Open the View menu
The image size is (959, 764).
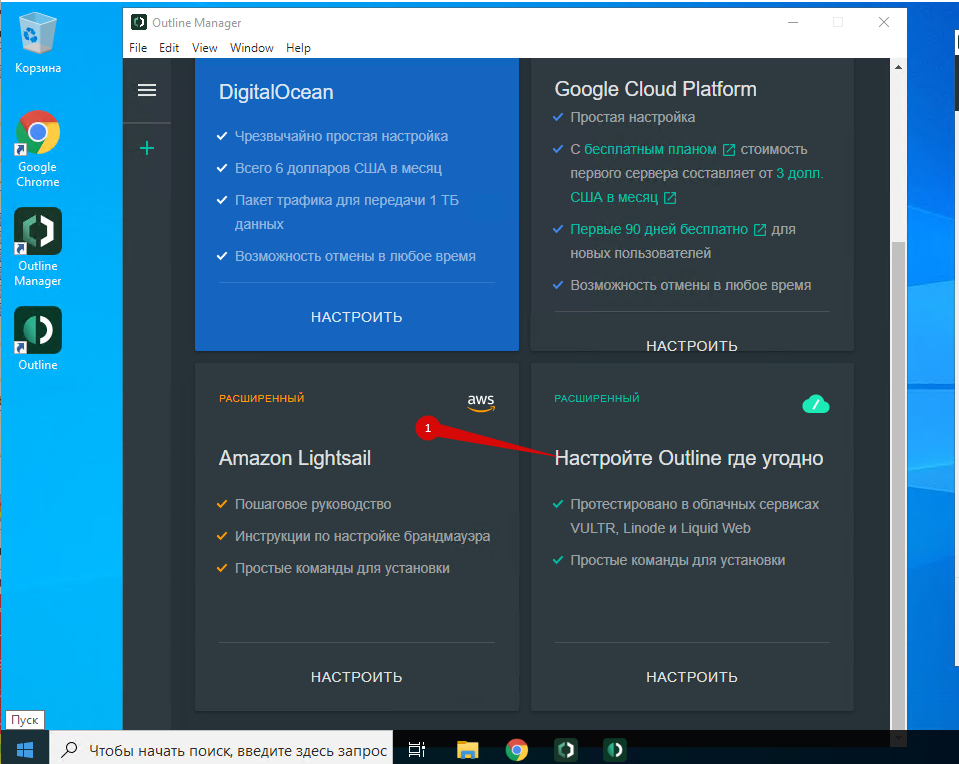204,48
